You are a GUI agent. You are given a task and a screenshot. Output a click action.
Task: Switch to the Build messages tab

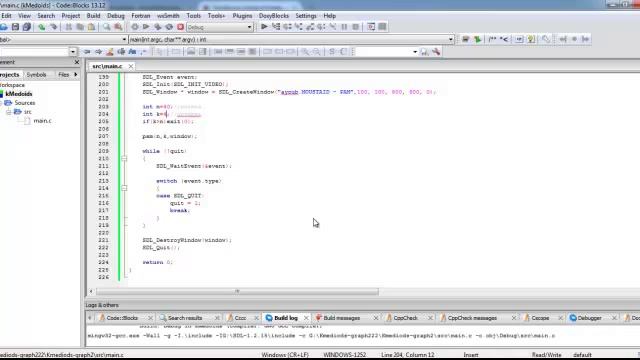tap(342, 318)
